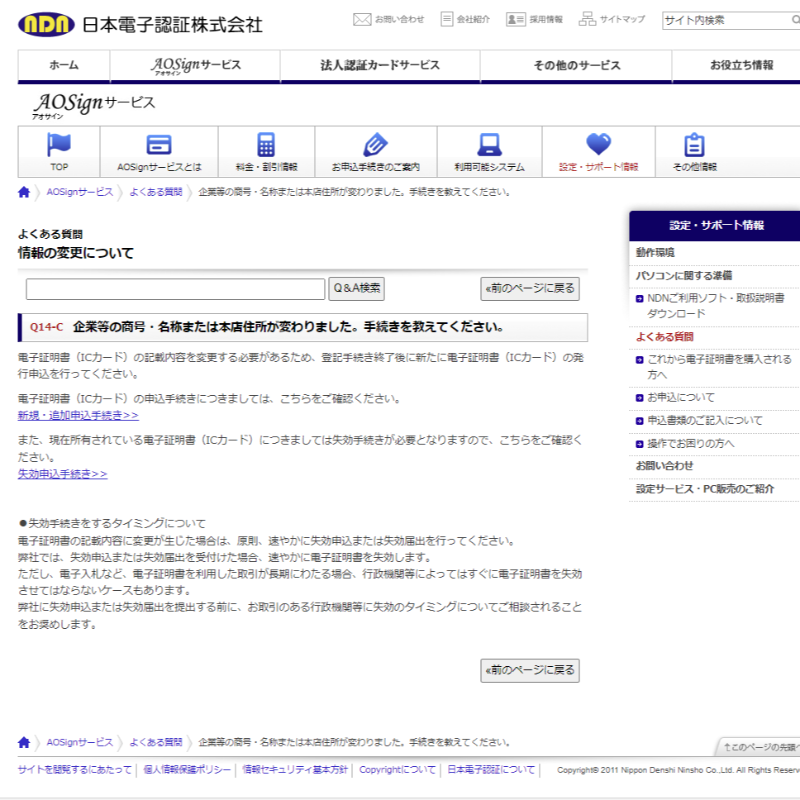800x800 pixels.
Task: Open the 失効申込手続き link
Action: (63, 473)
